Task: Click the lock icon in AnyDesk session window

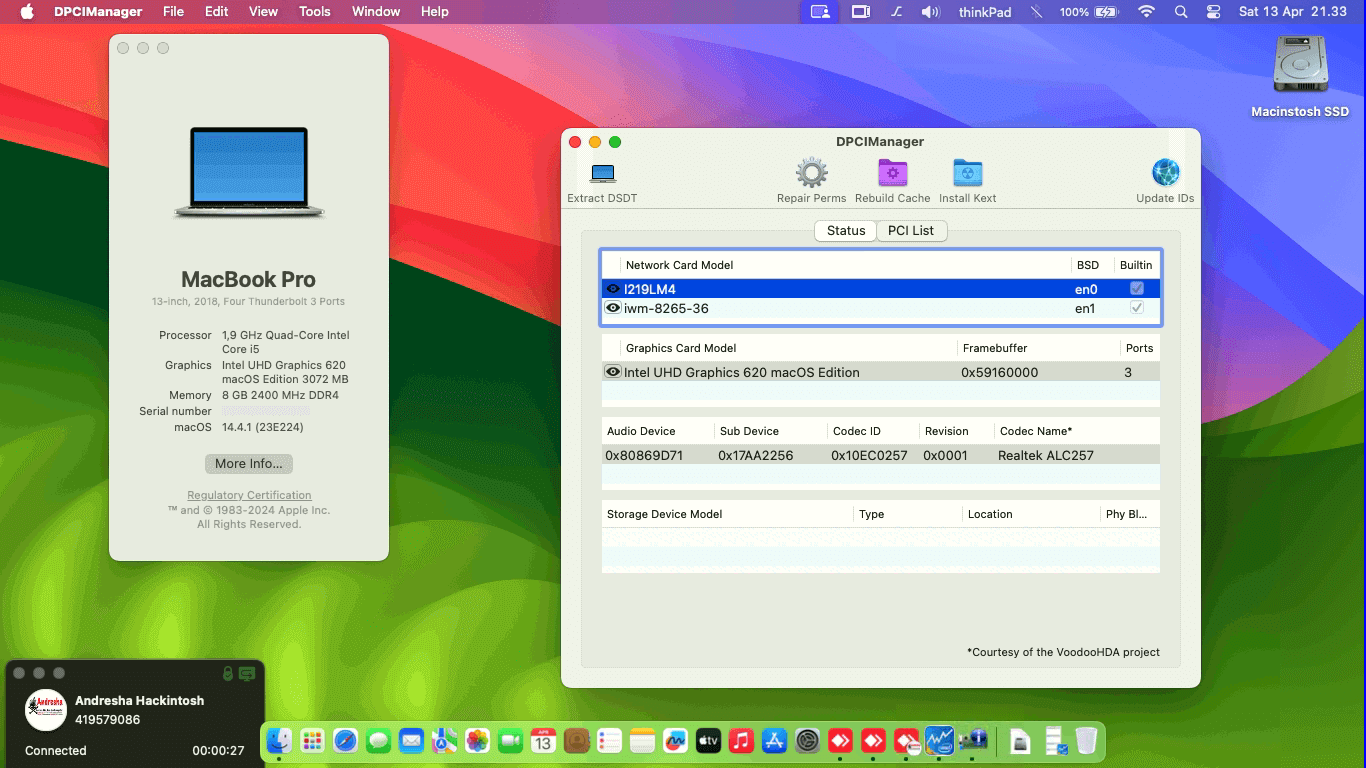Action: click(228, 673)
